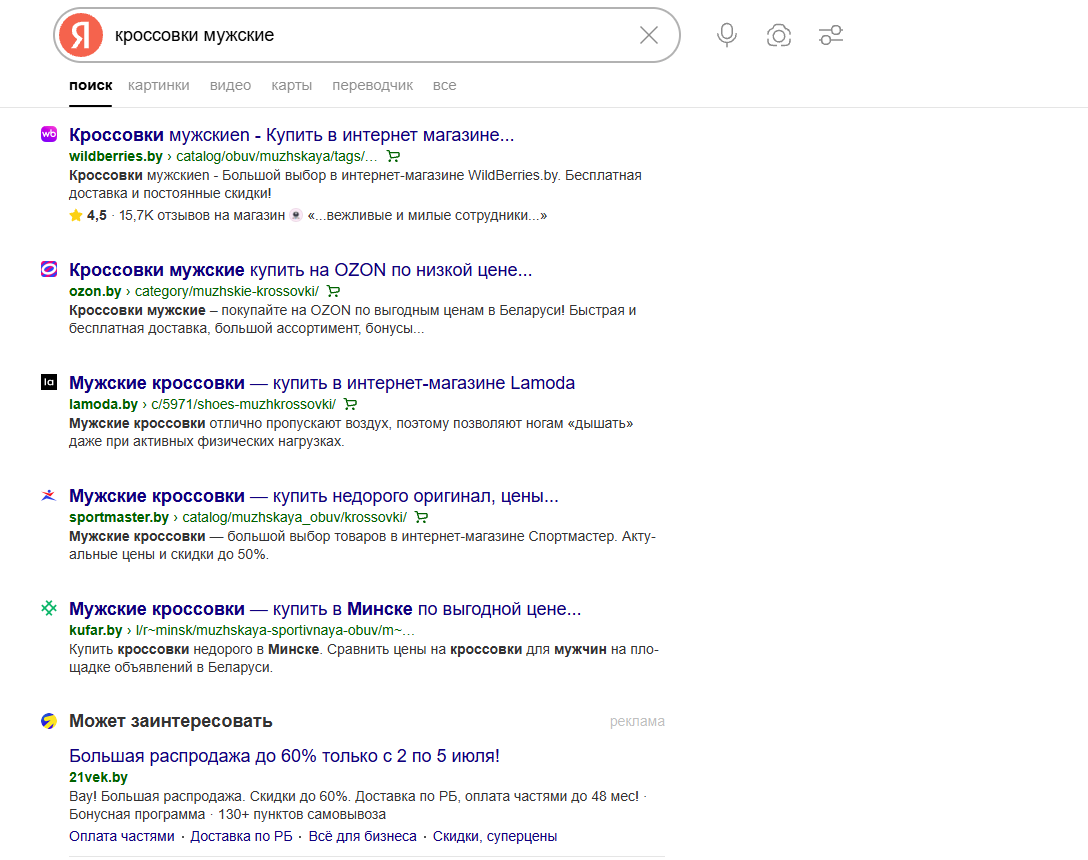Viewport: 1088px width, 860px height.
Task: Click the Lamoda favicon
Action: click(x=49, y=382)
